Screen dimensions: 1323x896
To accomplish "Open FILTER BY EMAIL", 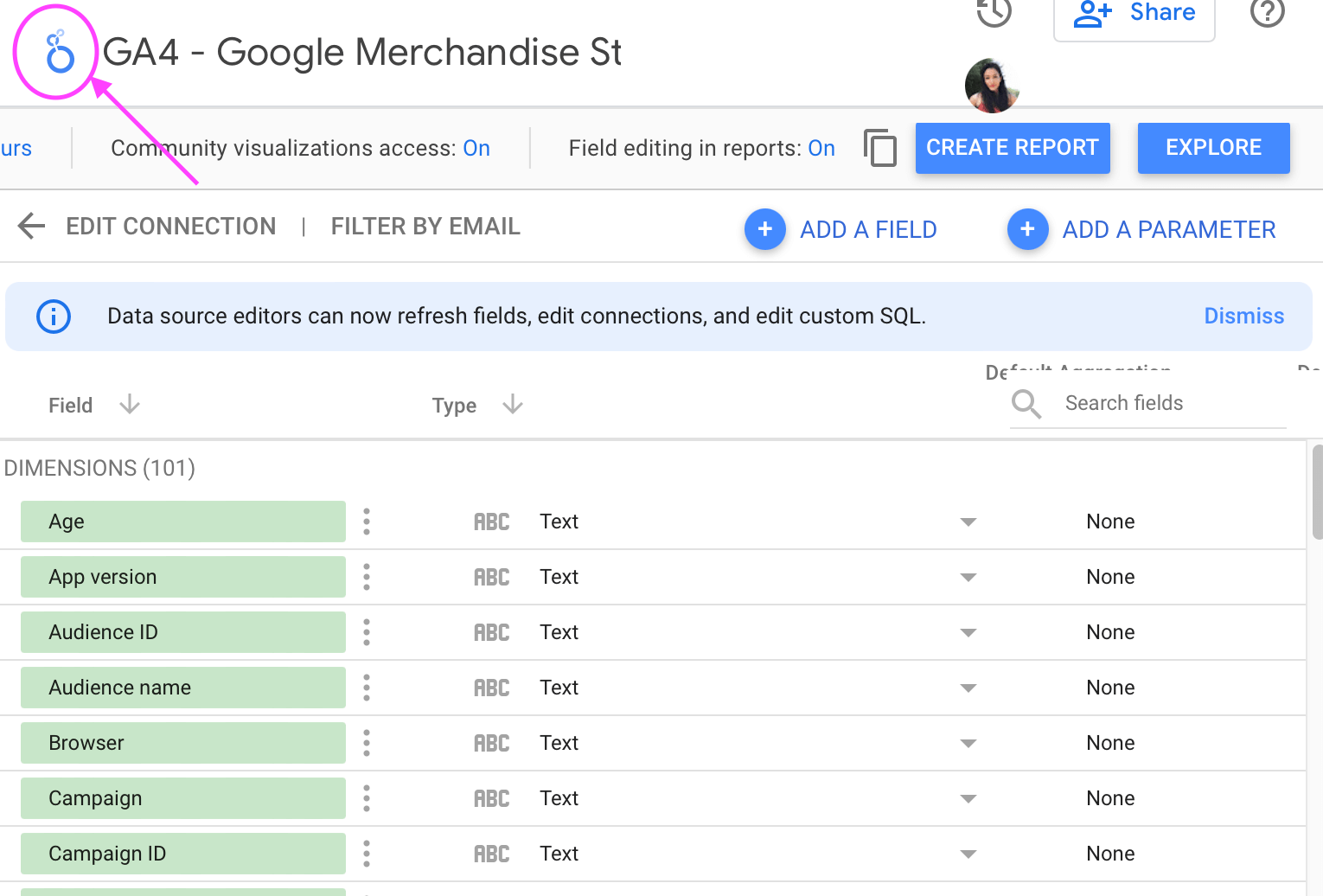I will [425, 227].
